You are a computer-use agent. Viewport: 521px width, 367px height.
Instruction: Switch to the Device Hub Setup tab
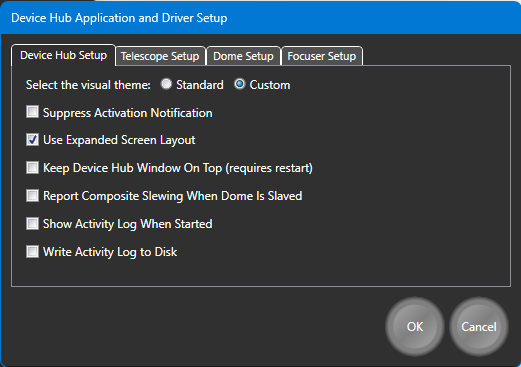tap(63, 55)
